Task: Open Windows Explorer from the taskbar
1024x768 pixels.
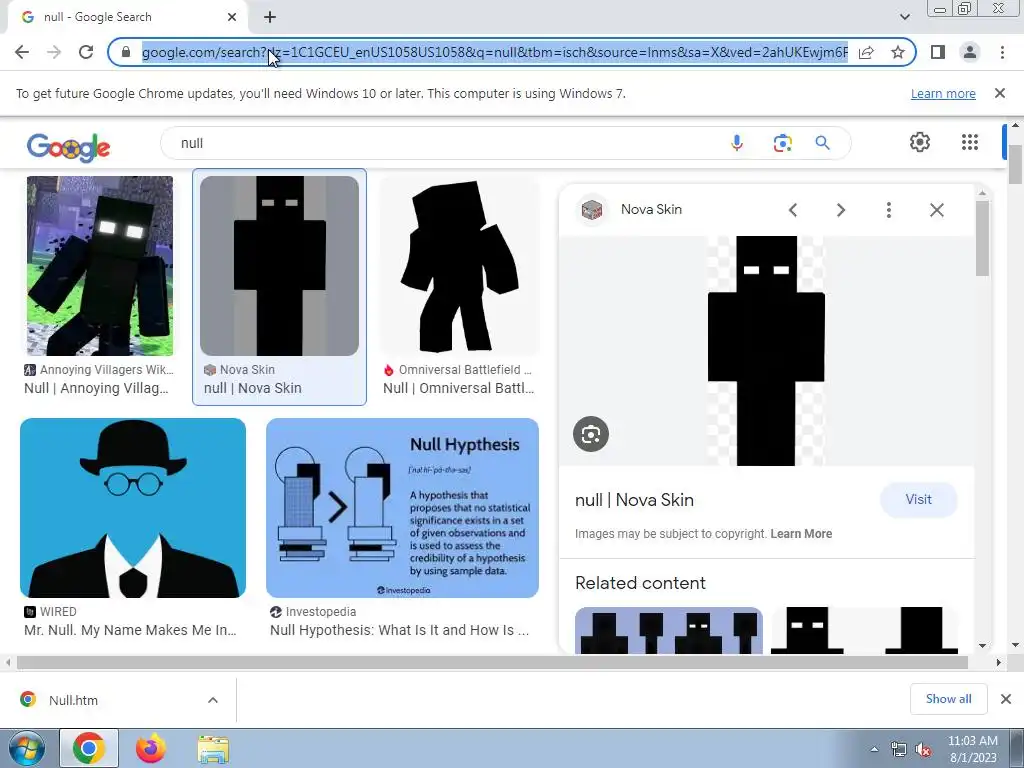Action: coord(214,748)
